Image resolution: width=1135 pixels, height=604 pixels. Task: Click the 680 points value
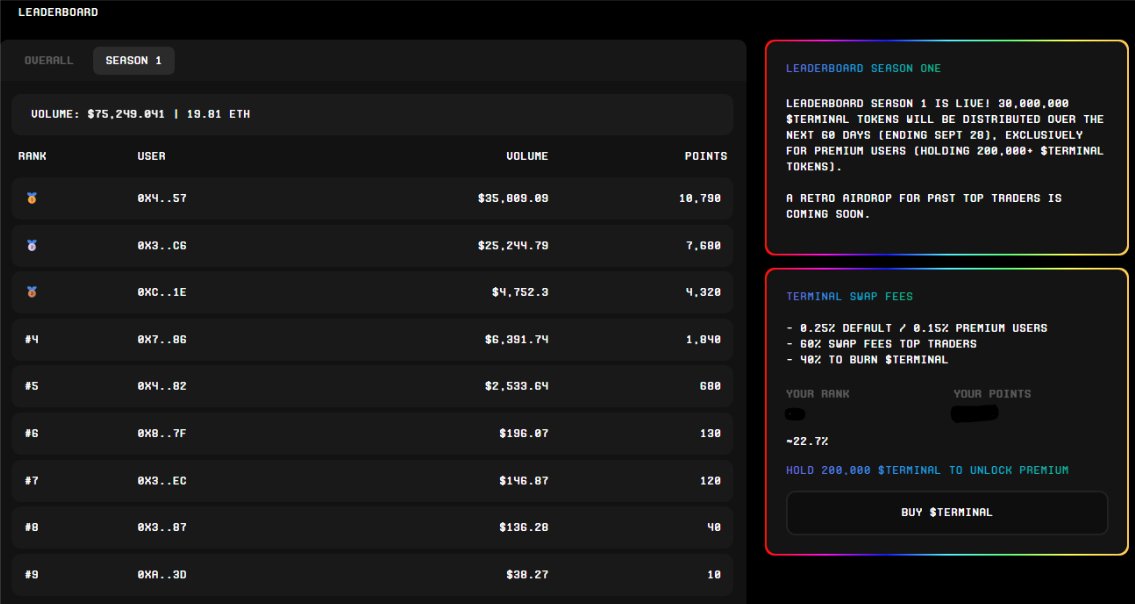(x=710, y=386)
